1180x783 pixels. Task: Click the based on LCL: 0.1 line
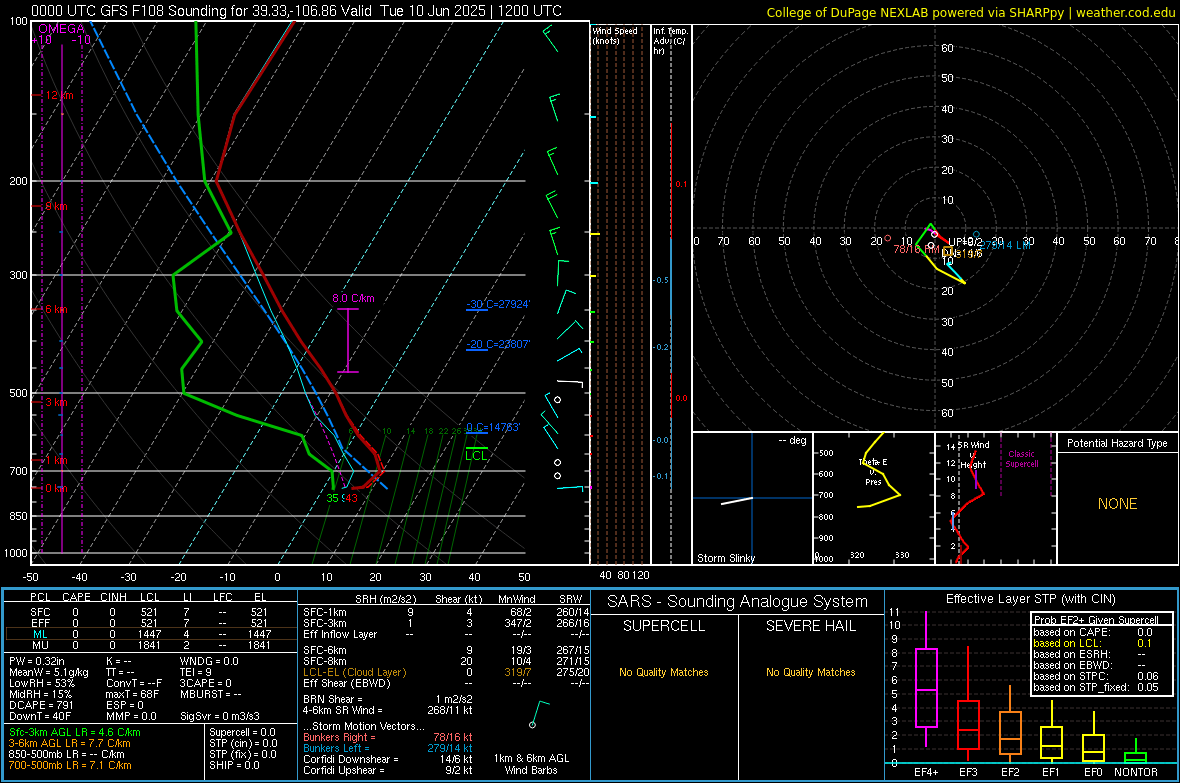coord(1093,643)
